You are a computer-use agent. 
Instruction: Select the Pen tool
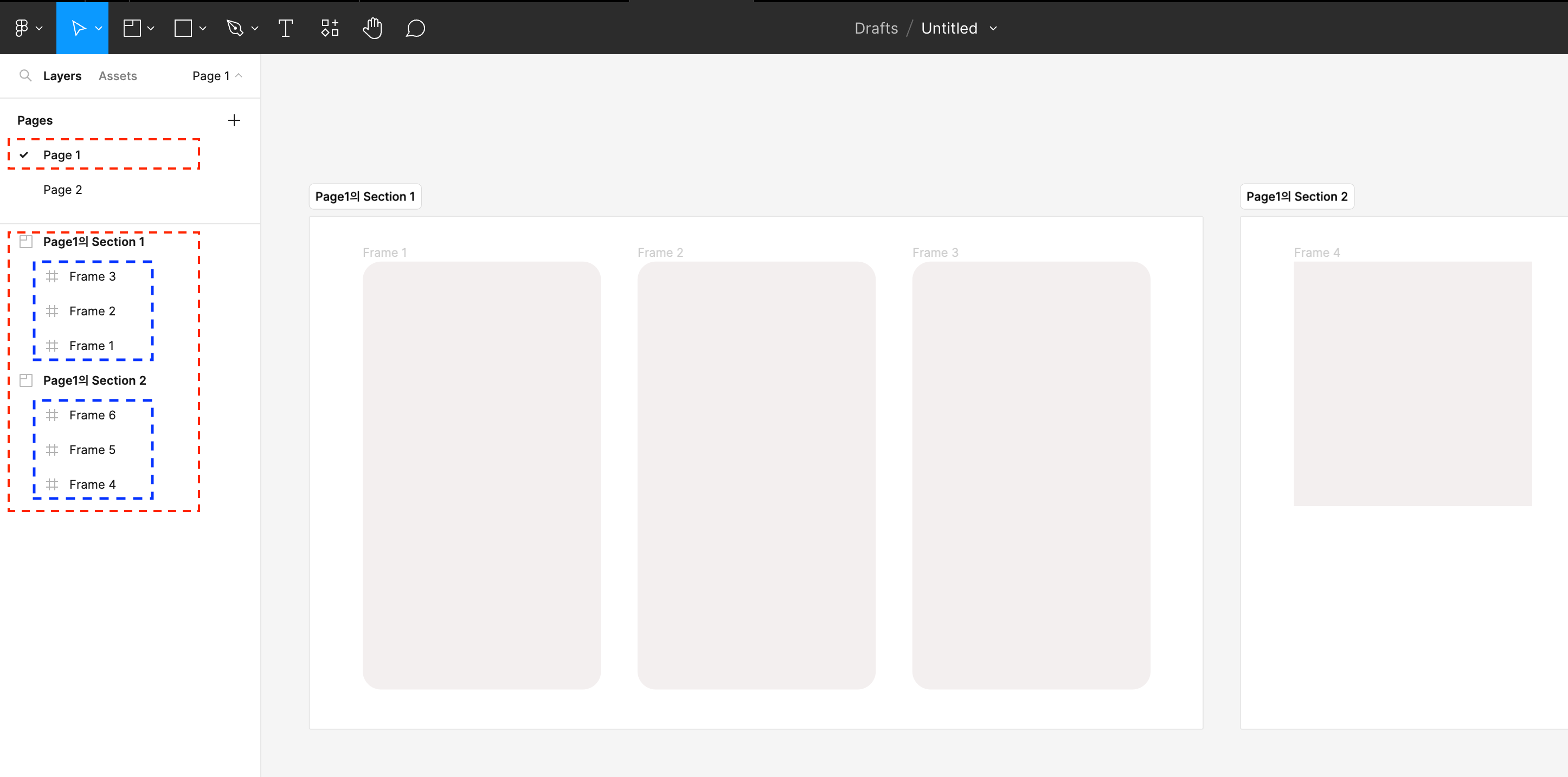coord(235,28)
